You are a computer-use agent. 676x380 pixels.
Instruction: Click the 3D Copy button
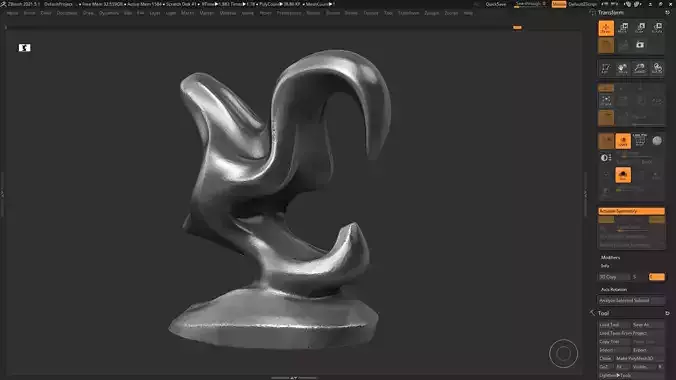coord(614,277)
